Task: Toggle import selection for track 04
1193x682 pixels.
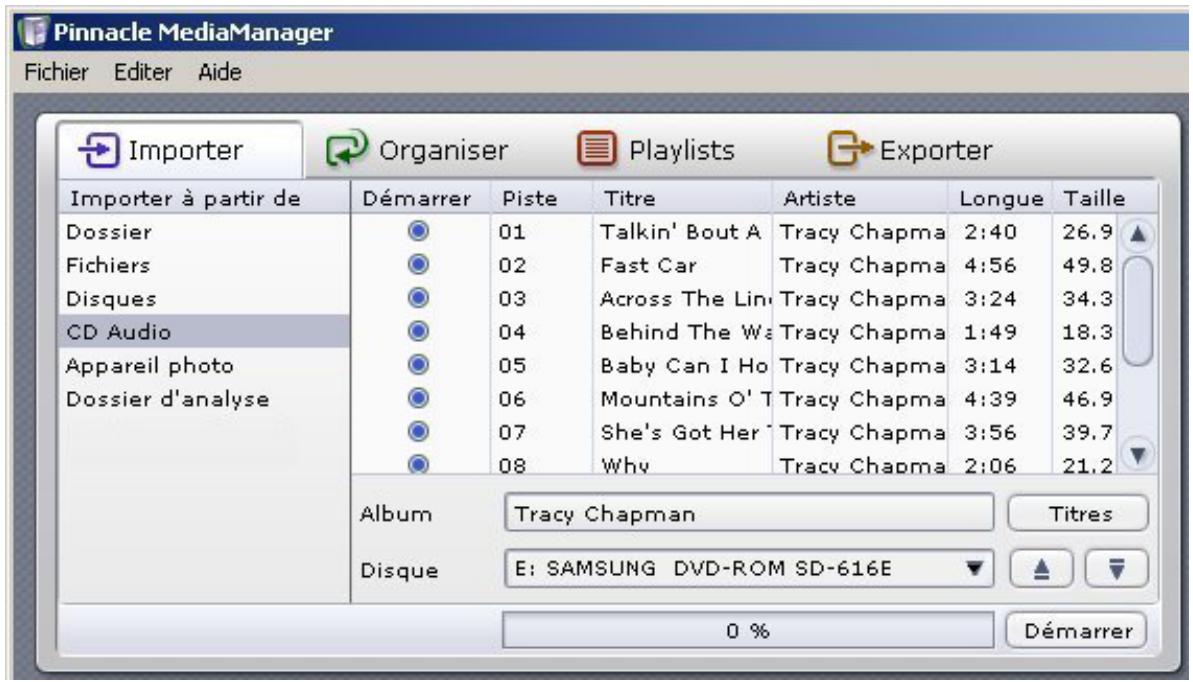Action: [418, 331]
